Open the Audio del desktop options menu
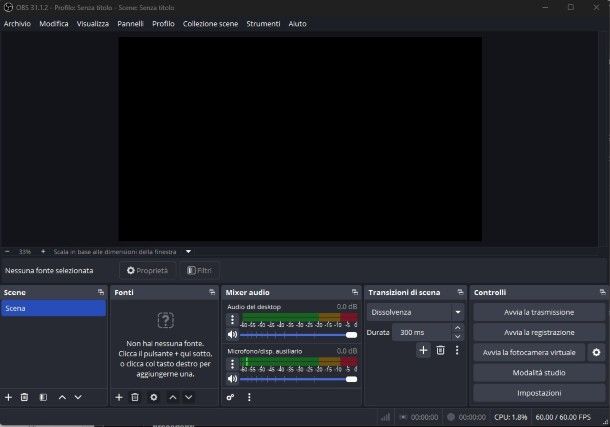This screenshot has height=427, width=610. (x=232, y=320)
